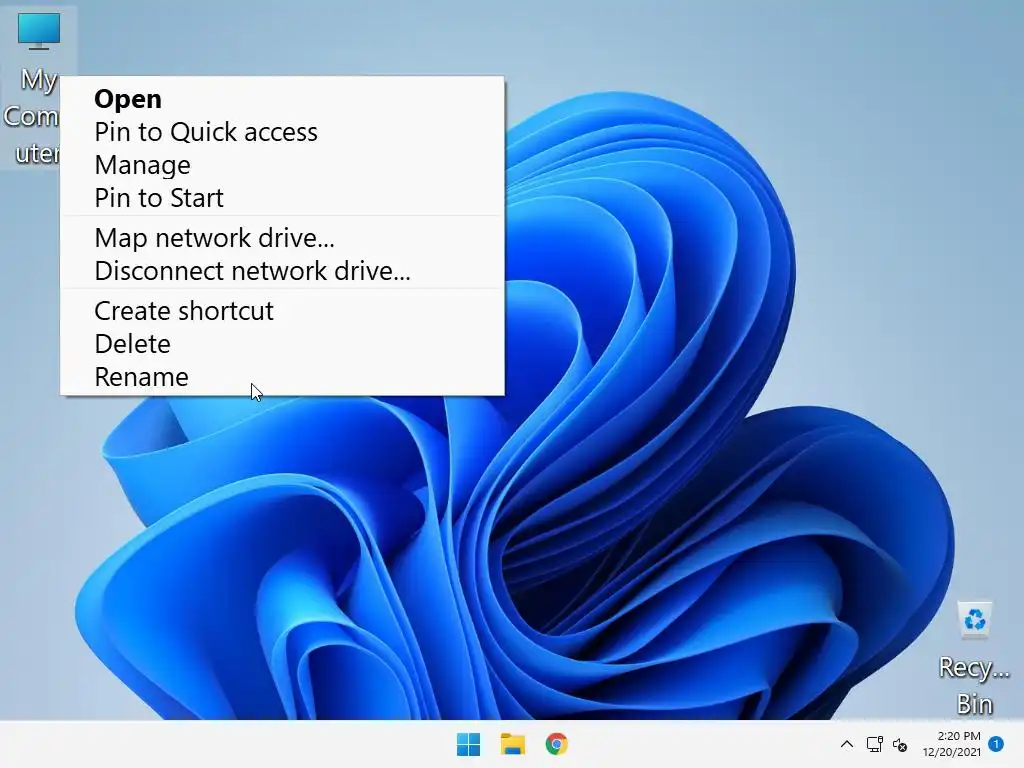
Task: Open the network status tray icon
Action: (874, 744)
